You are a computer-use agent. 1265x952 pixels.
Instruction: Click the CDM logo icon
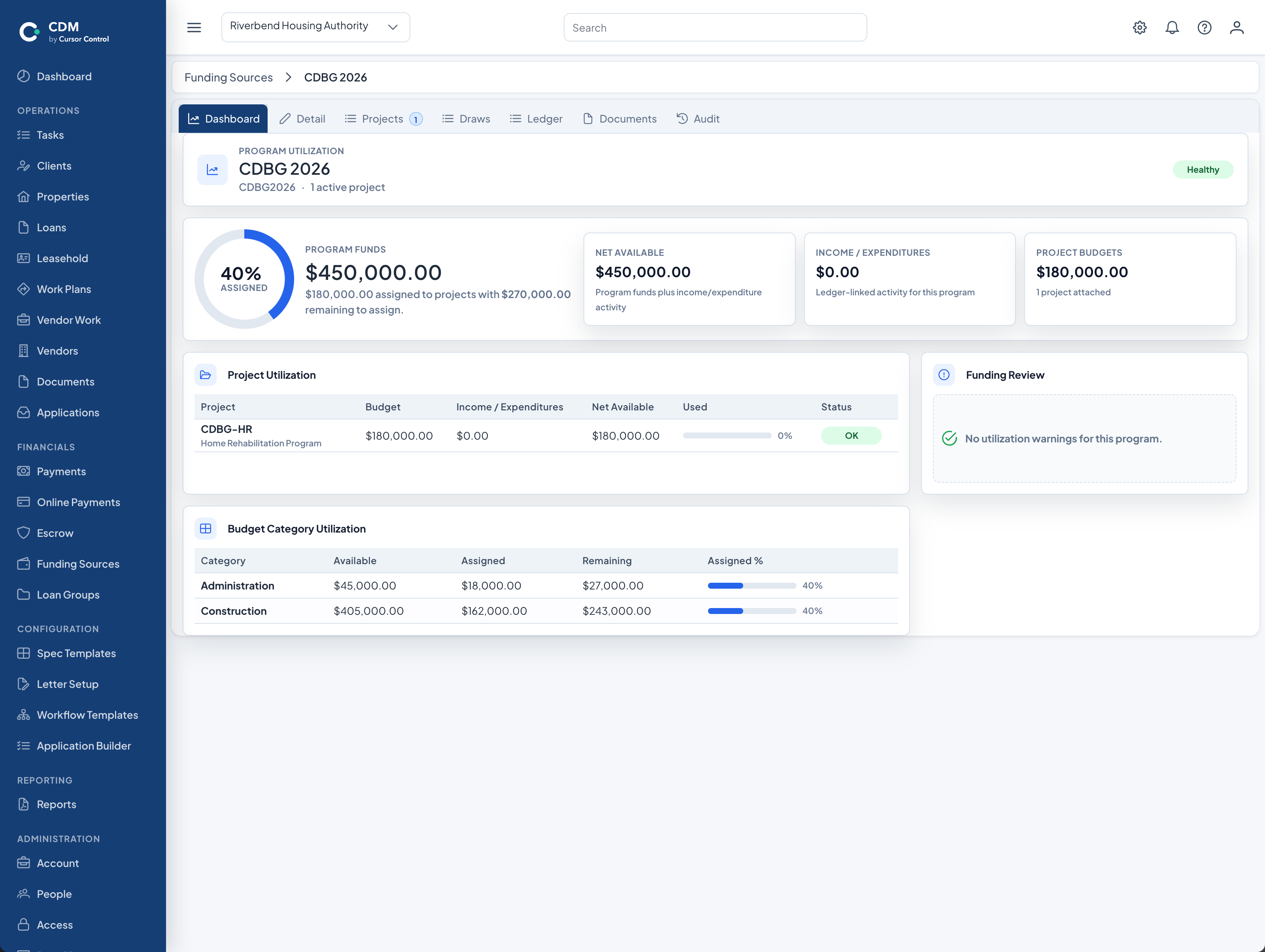(28, 32)
